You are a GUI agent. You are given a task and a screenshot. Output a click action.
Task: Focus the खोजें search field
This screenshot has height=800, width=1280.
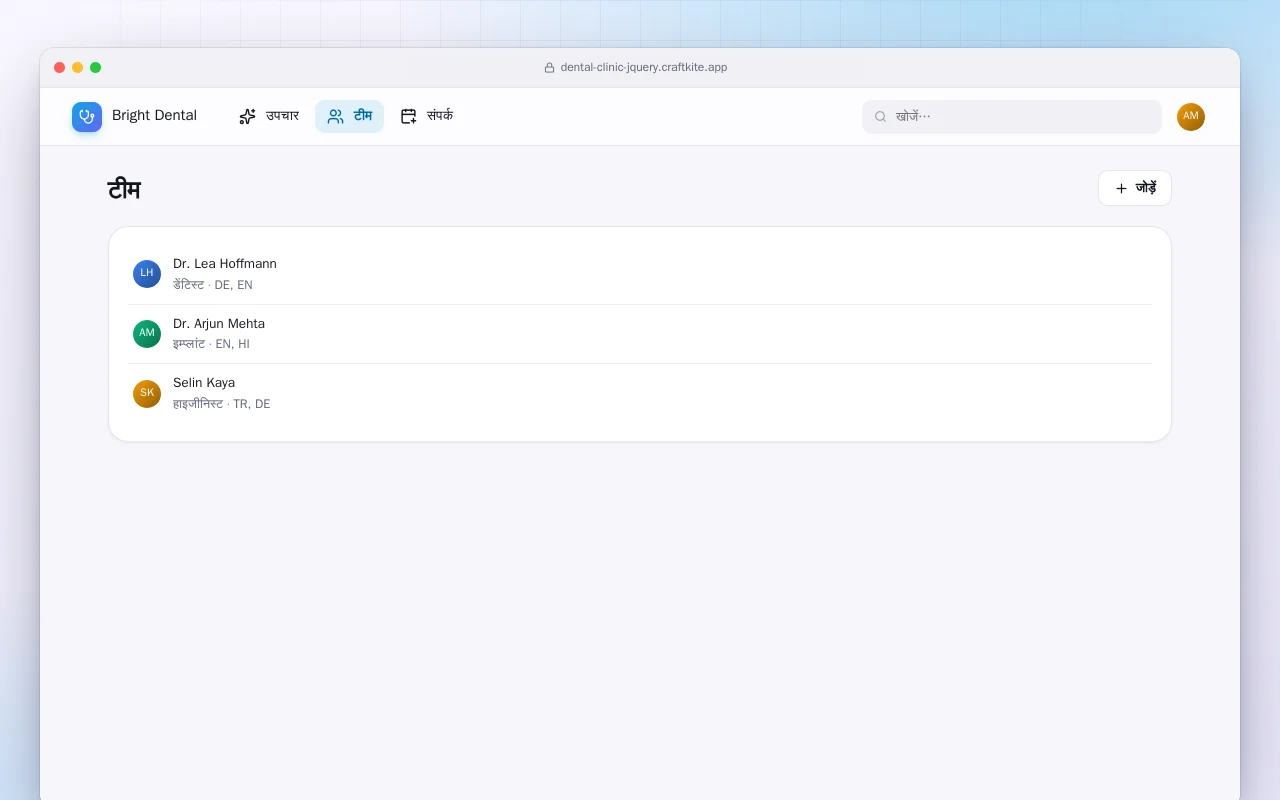pos(1012,117)
